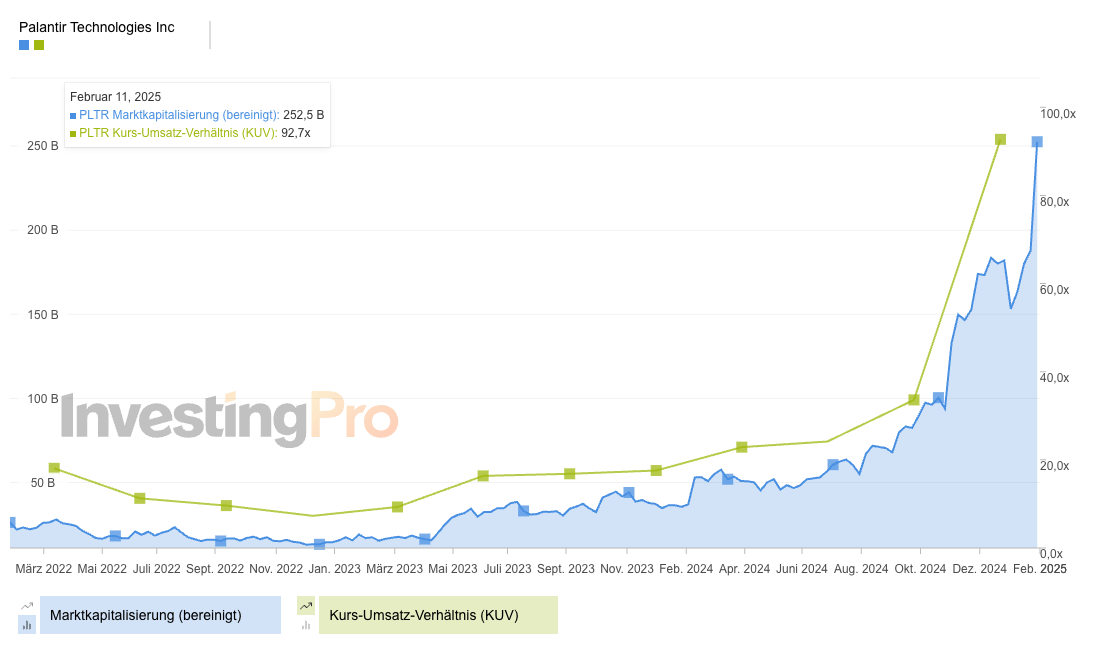
Task: Click the 50 B left axis label
Action: (43, 483)
